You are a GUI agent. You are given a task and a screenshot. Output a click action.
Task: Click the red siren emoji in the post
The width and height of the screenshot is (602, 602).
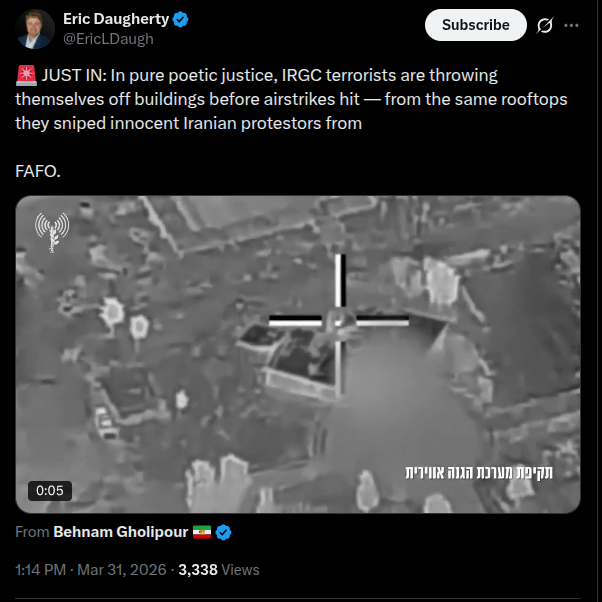26,75
